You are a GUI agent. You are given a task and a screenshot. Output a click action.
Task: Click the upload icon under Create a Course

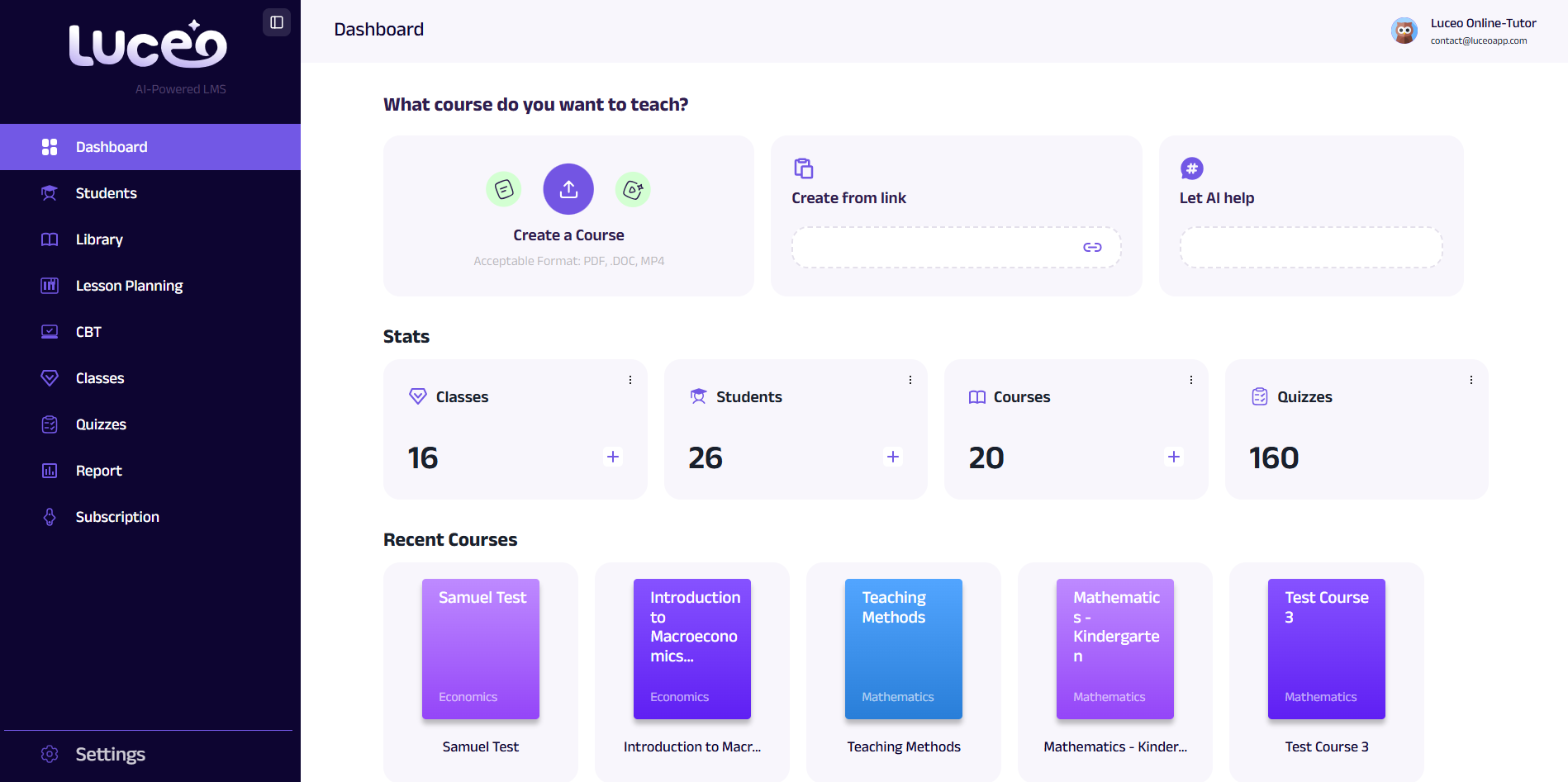(x=568, y=188)
